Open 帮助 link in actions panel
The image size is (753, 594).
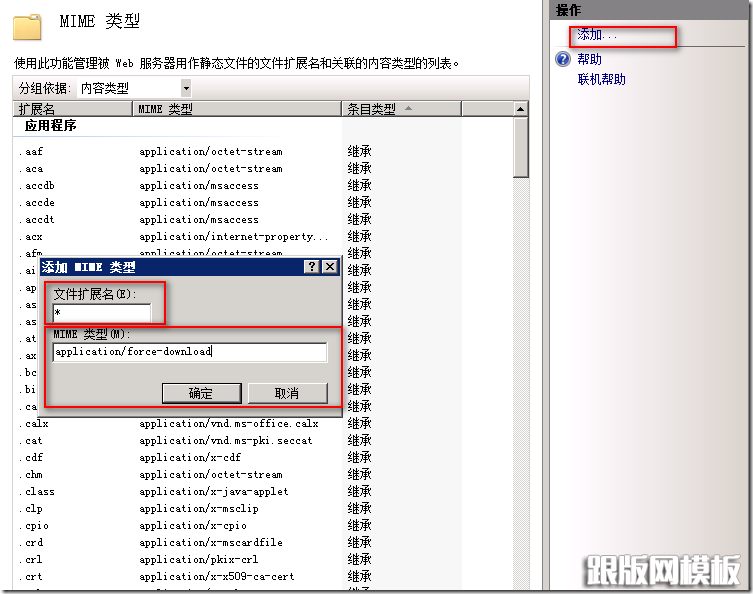(x=589, y=60)
